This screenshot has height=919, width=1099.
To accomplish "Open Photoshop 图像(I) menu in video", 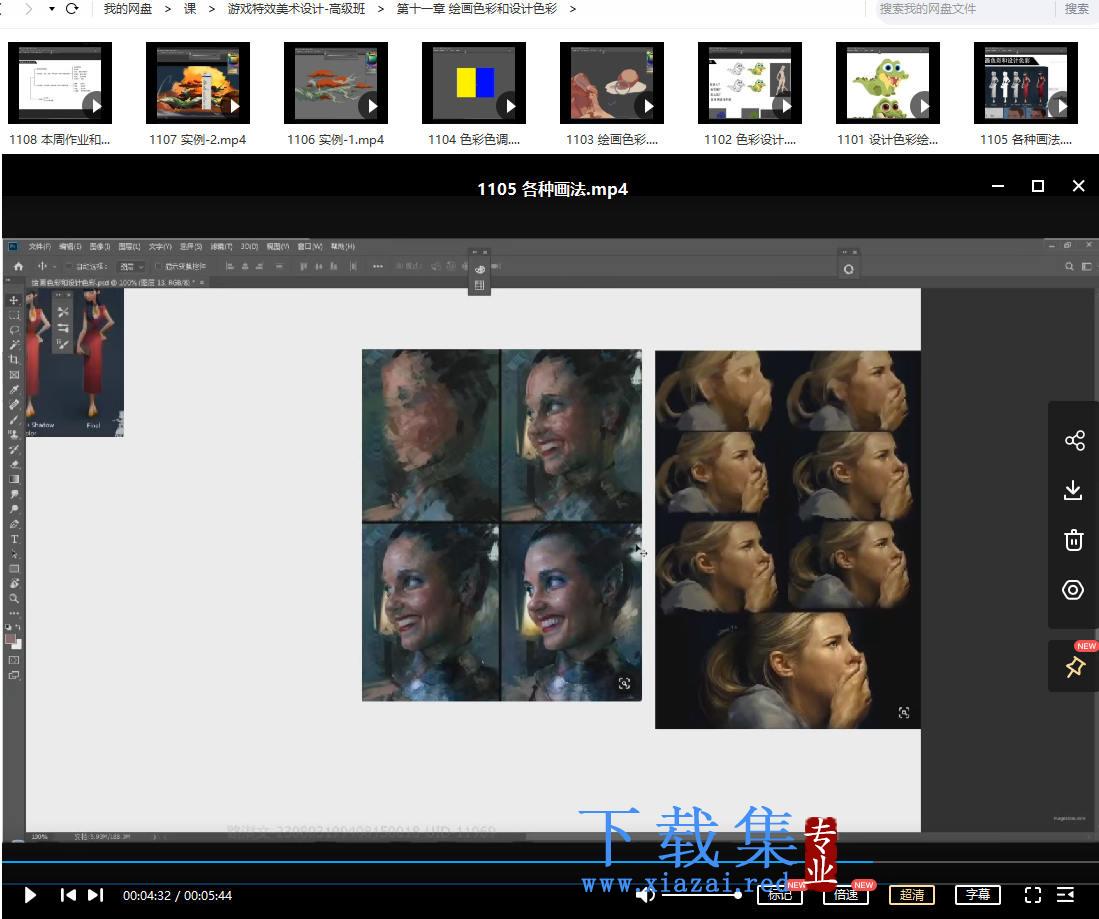I will [x=100, y=247].
